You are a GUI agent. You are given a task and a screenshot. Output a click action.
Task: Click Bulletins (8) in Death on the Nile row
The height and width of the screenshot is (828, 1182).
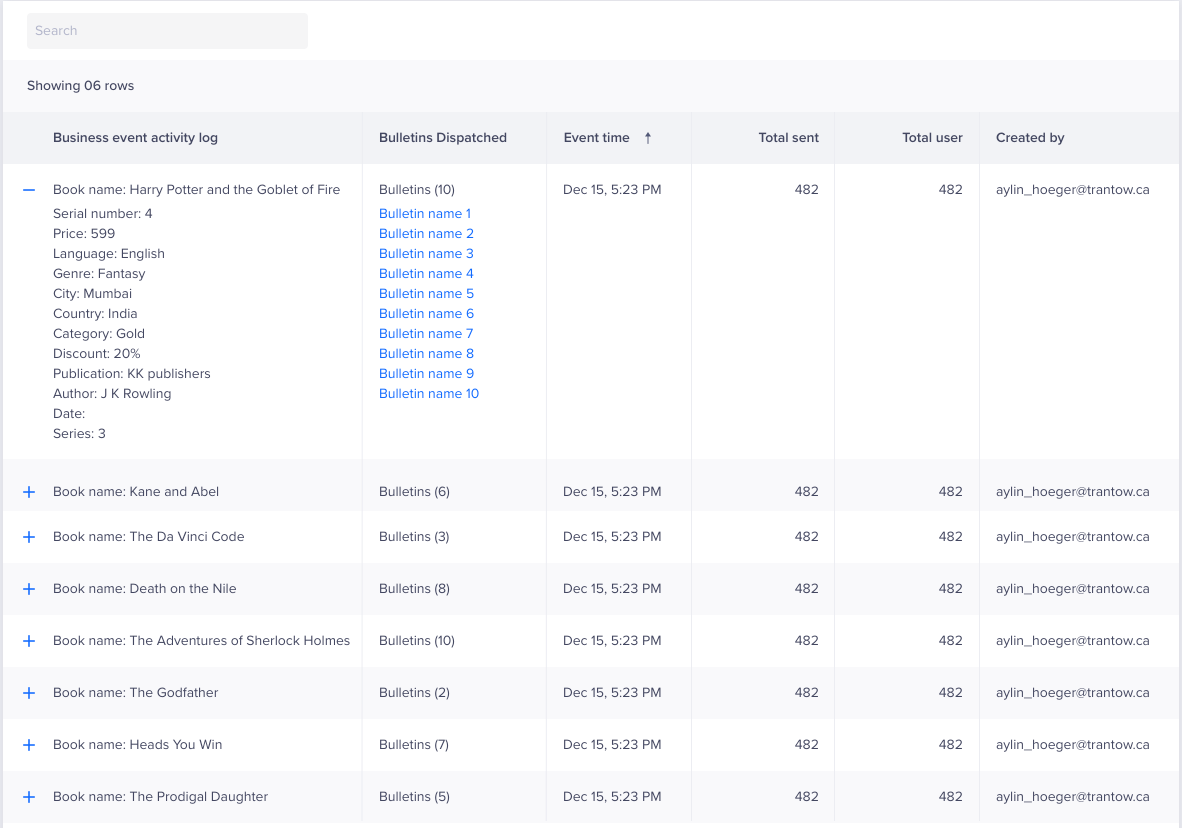(414, 589)
